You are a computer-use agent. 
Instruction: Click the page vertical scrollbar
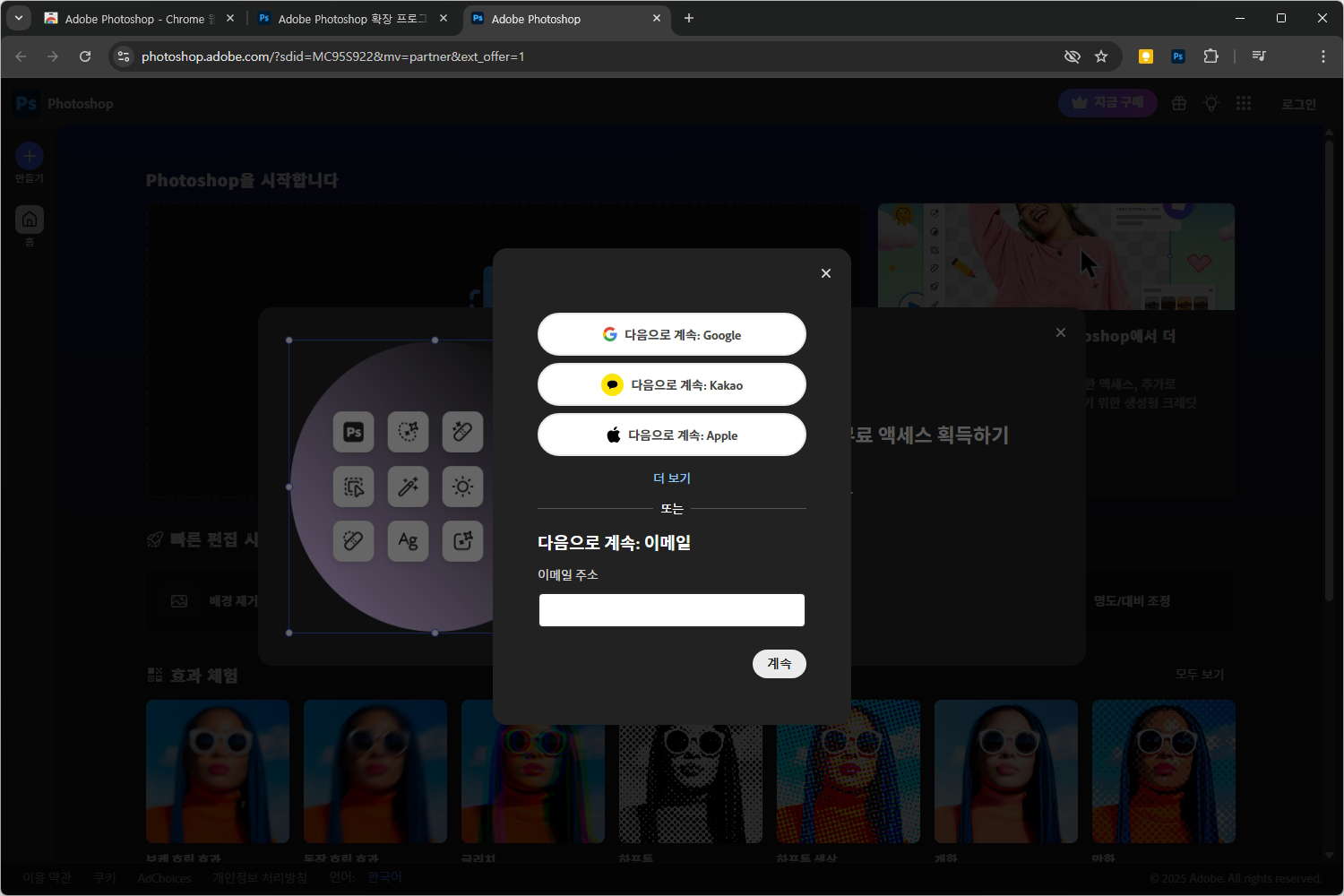1329,372
